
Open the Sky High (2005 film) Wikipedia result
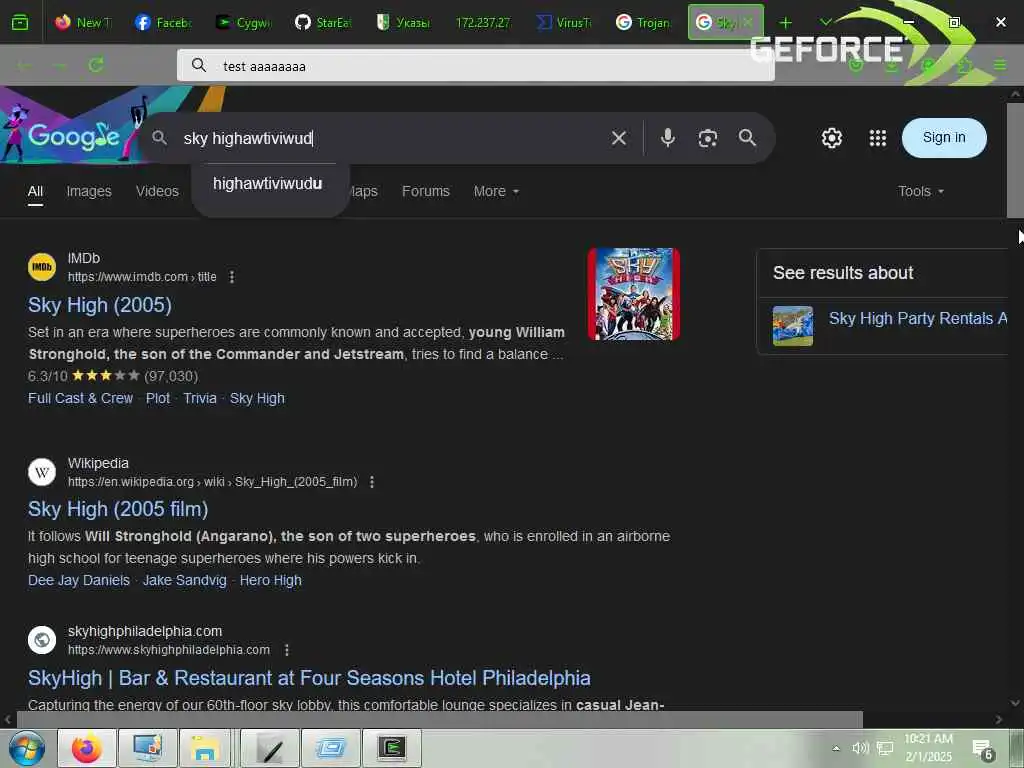118,509
